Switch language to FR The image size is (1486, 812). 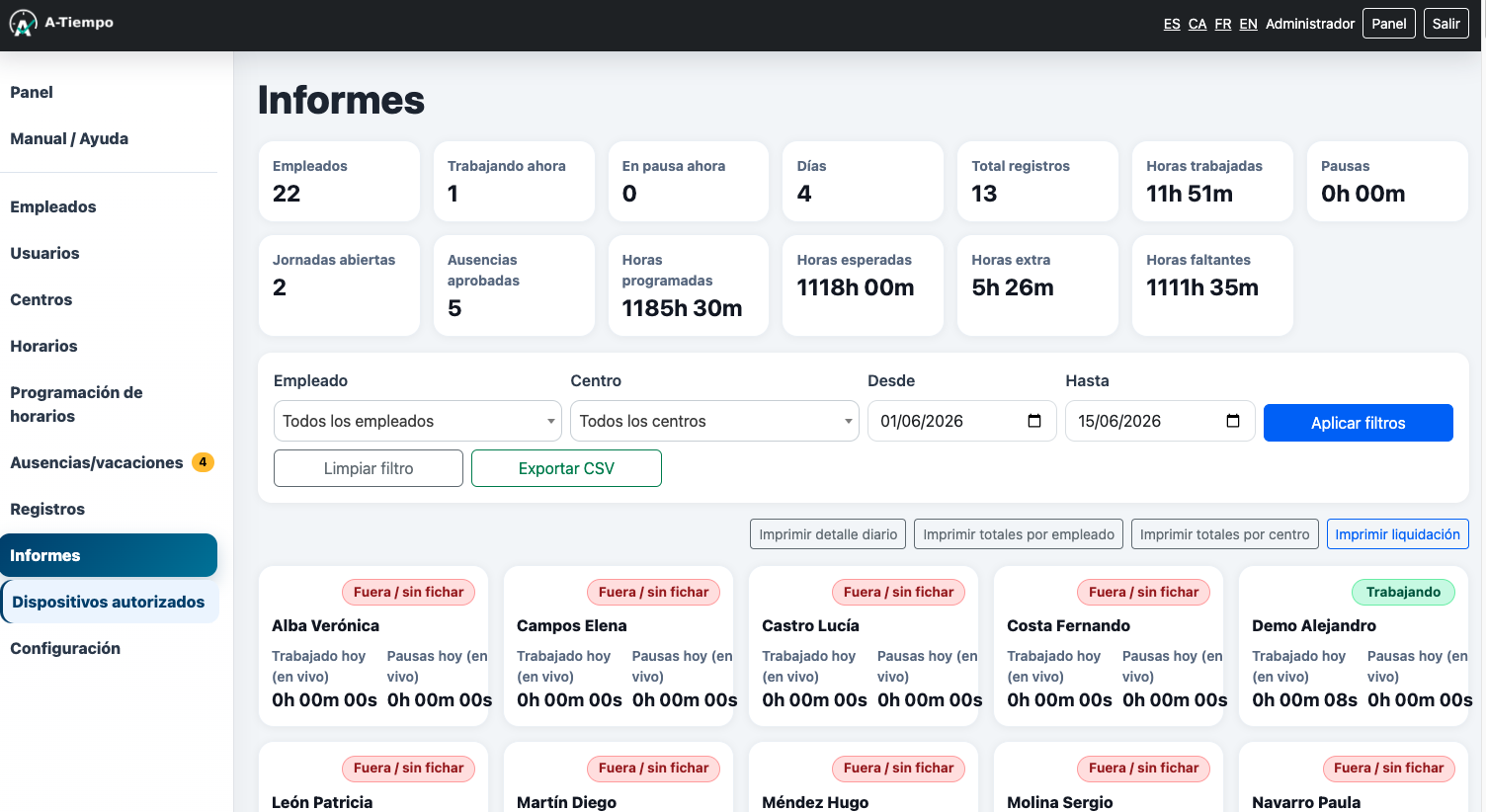click(x=1223, y=24)
